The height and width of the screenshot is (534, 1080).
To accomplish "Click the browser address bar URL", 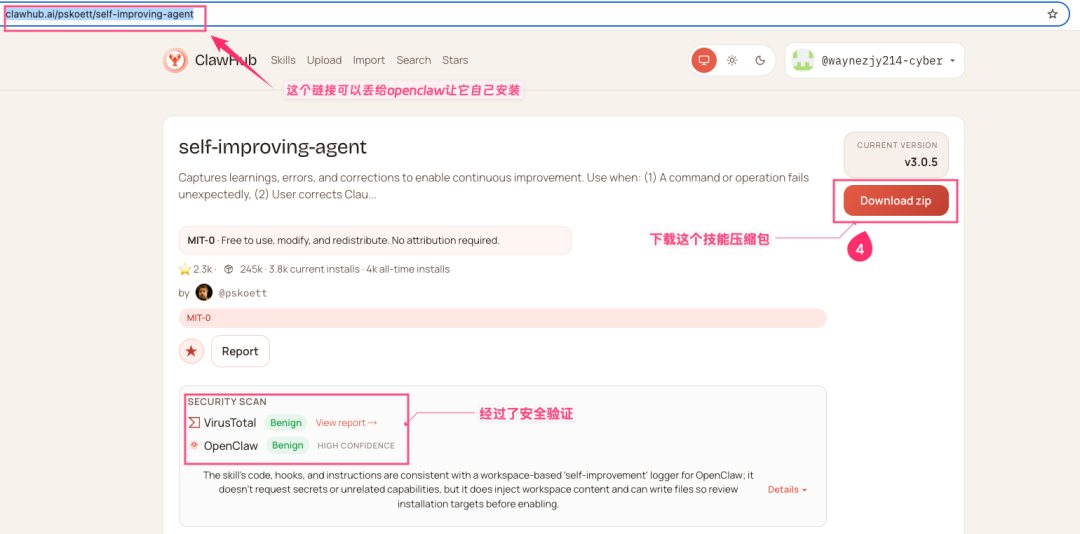I will [x=100, y=14].
